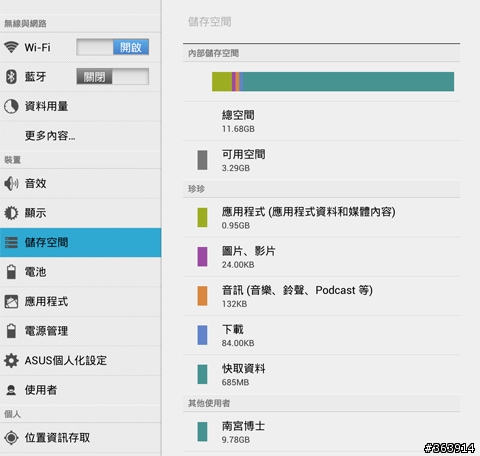Turn on the Bluetooth switch
The height and width of the screenshot is (456, 480).
click(x=113, y=76)
